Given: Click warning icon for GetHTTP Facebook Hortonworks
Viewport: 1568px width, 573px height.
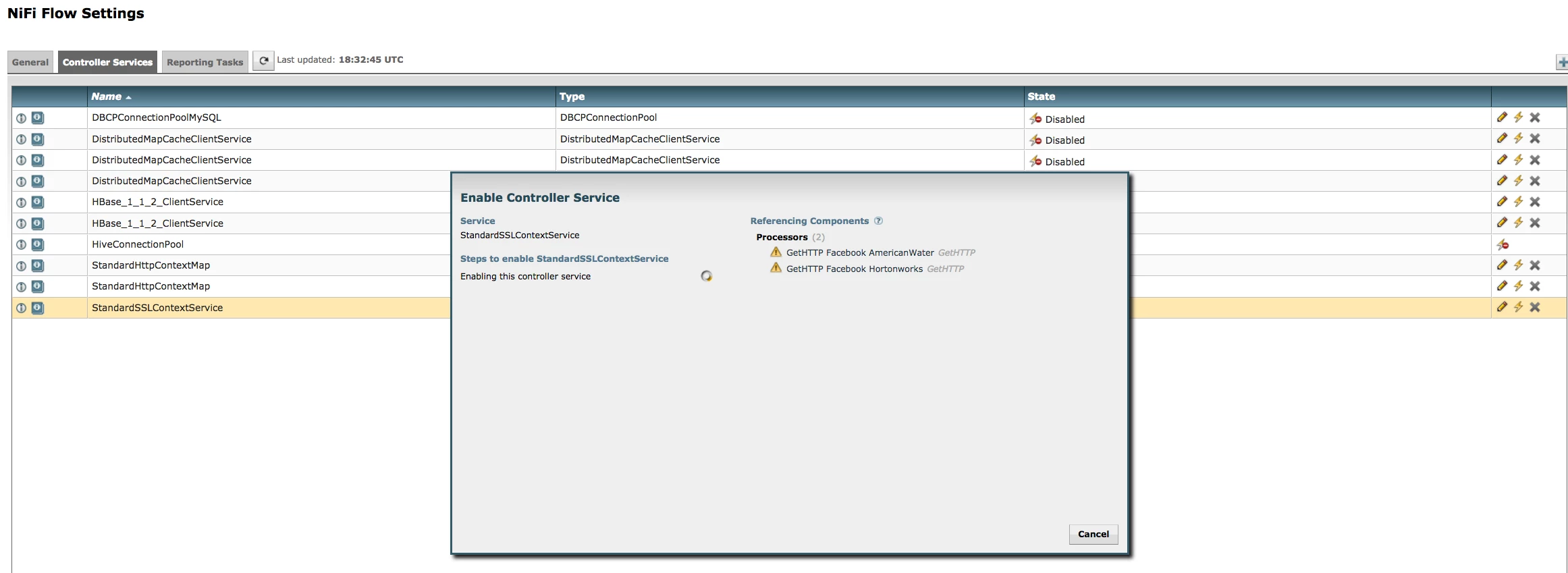Looking at the screenshot, I should click(x=776, y=268).
